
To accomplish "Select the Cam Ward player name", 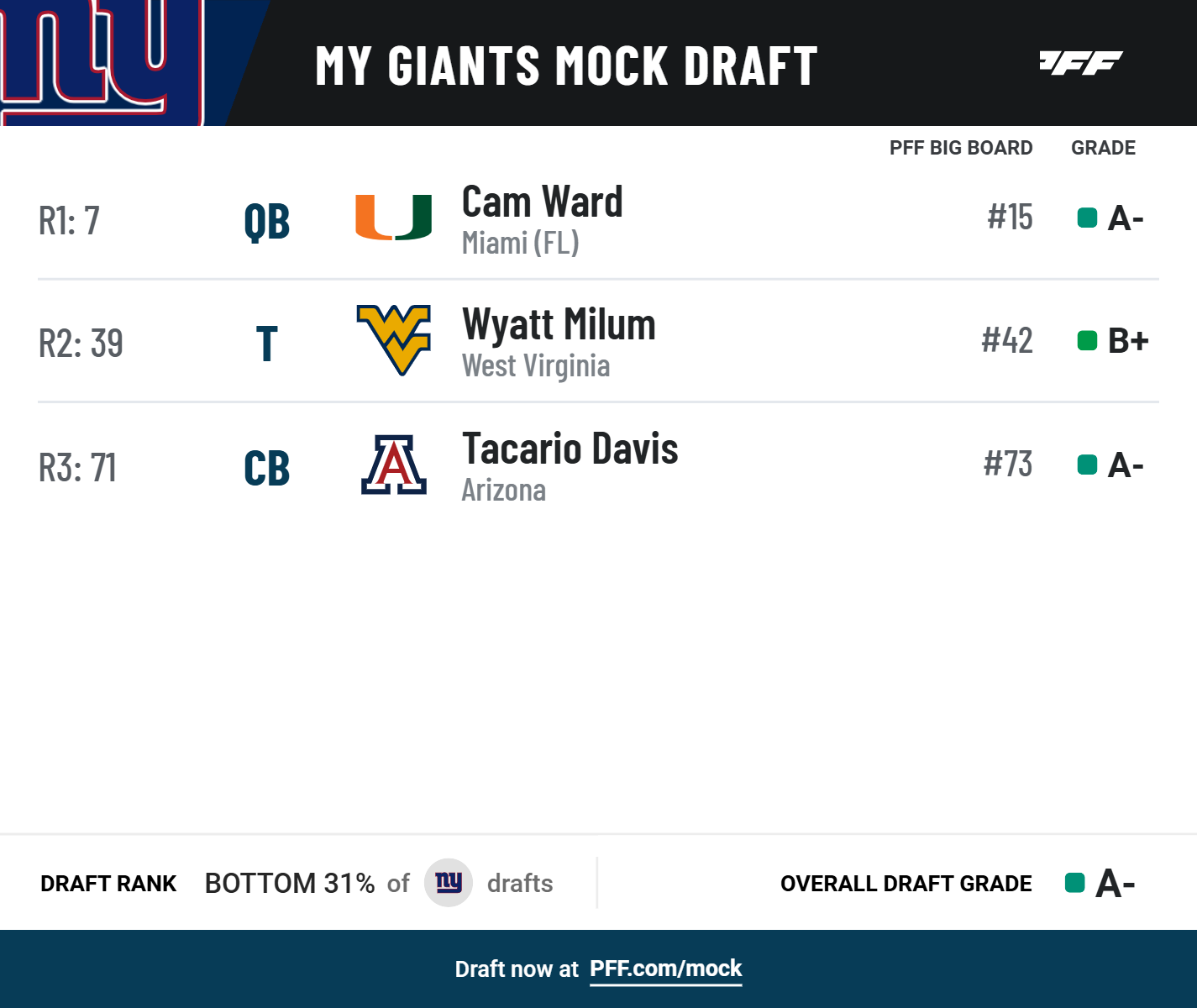I will (542, 202).
